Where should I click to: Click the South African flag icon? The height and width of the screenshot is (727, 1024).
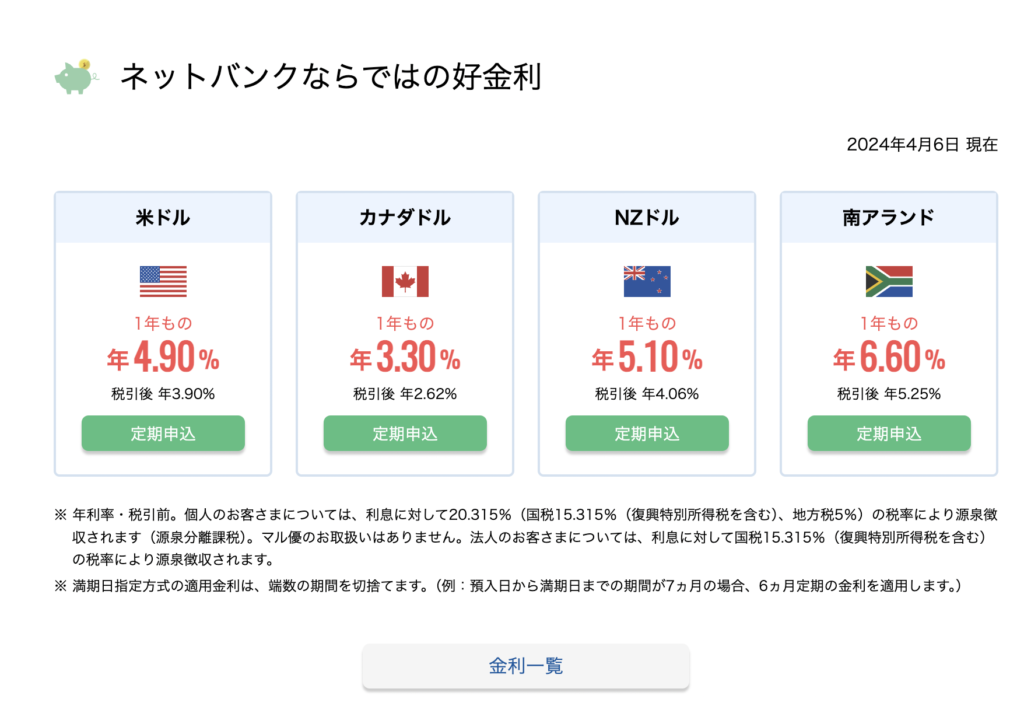[x=889, y=282]
